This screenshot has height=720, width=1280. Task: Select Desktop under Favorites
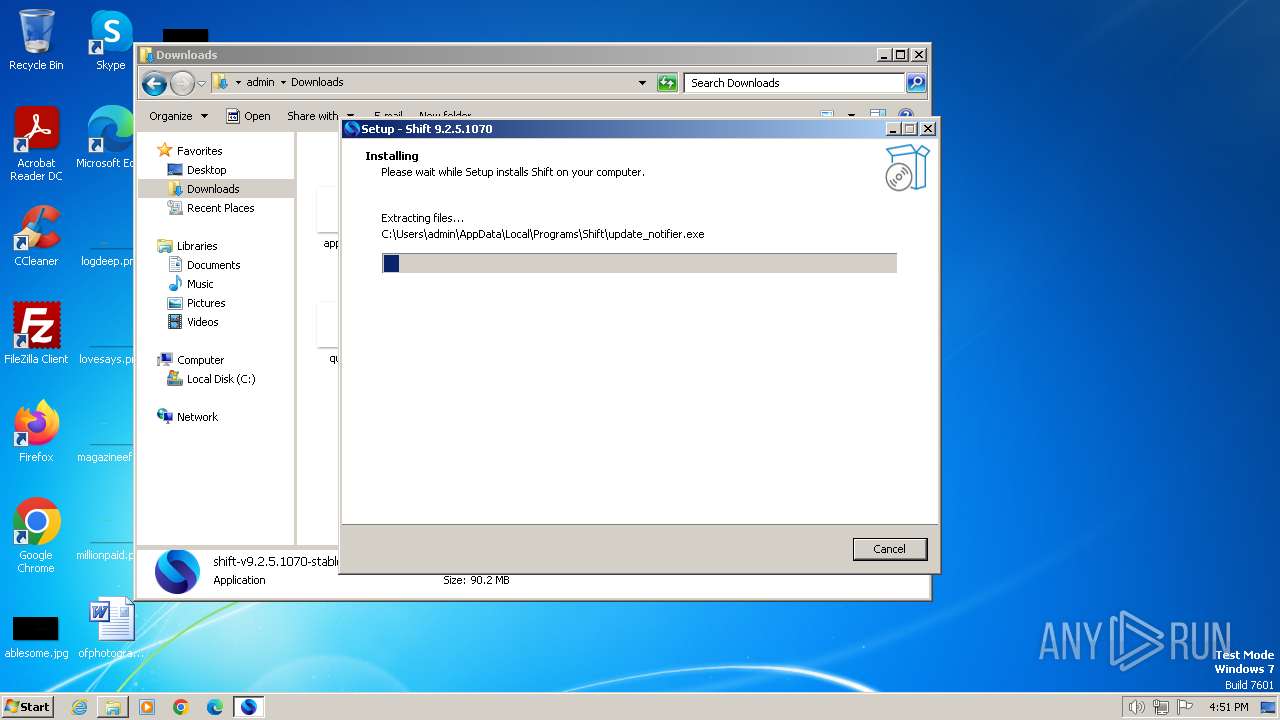(206, 170)
